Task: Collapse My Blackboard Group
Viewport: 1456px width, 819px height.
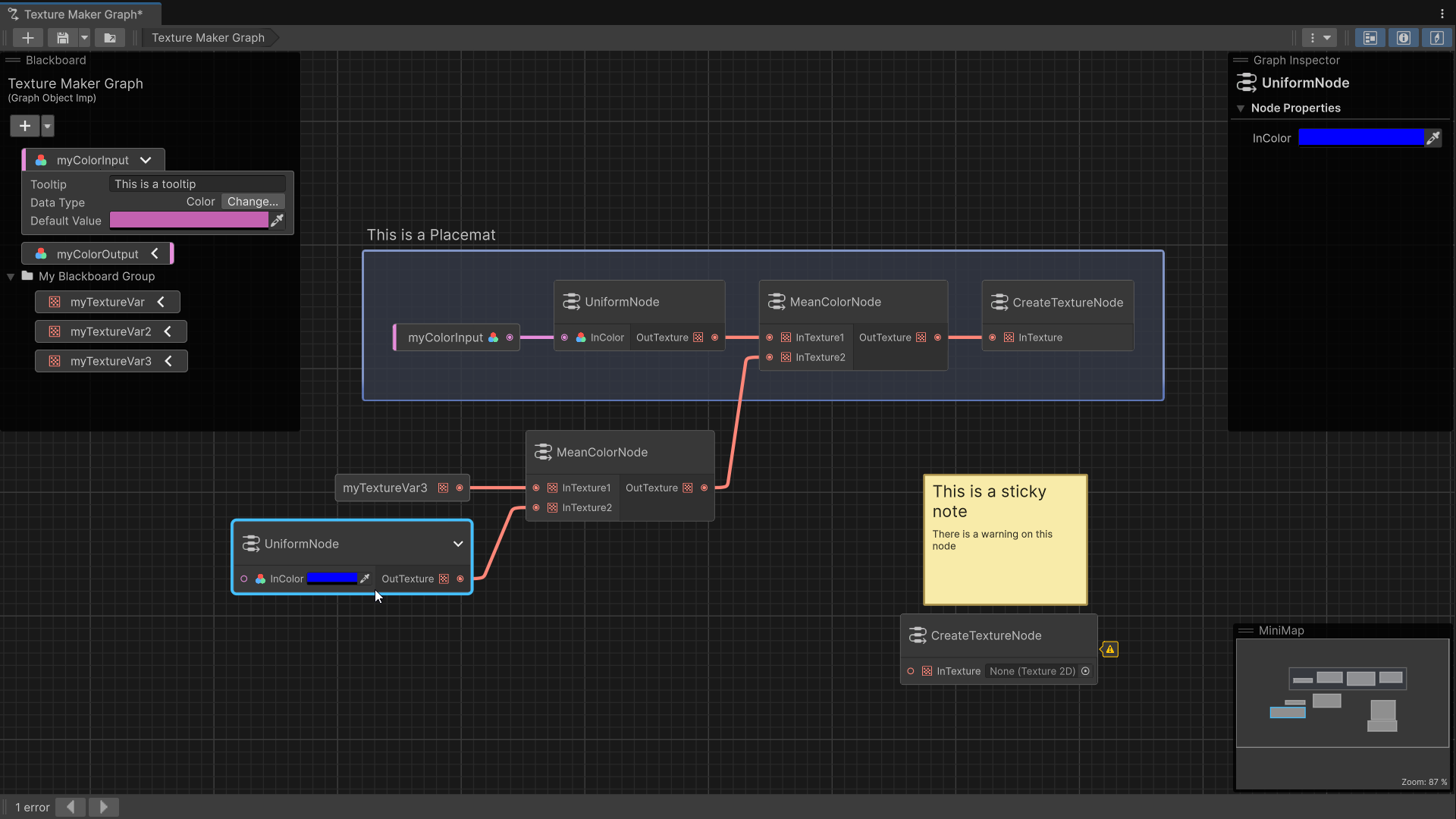Action: point(10,276)
